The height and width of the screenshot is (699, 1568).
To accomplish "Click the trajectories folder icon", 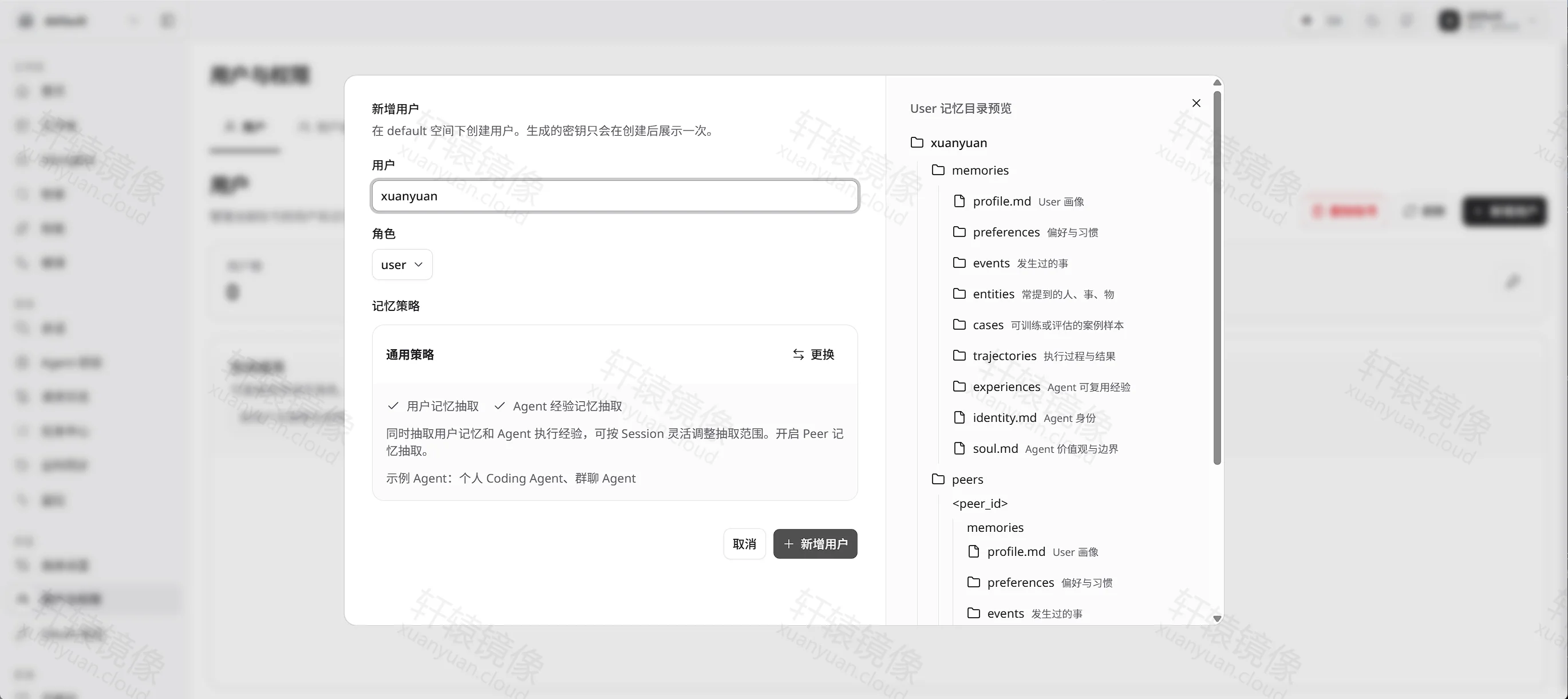I will coord(959,356).
